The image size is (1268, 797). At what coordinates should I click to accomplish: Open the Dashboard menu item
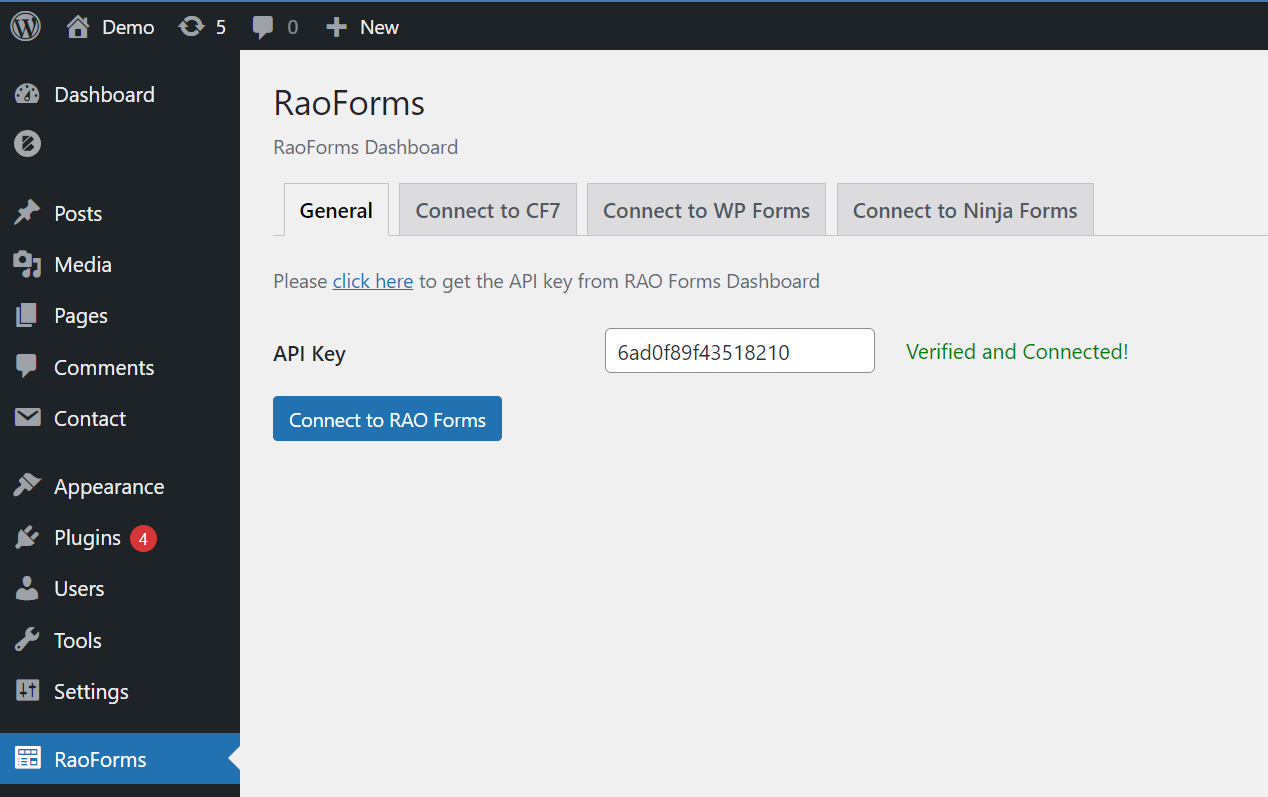[104, 95]
